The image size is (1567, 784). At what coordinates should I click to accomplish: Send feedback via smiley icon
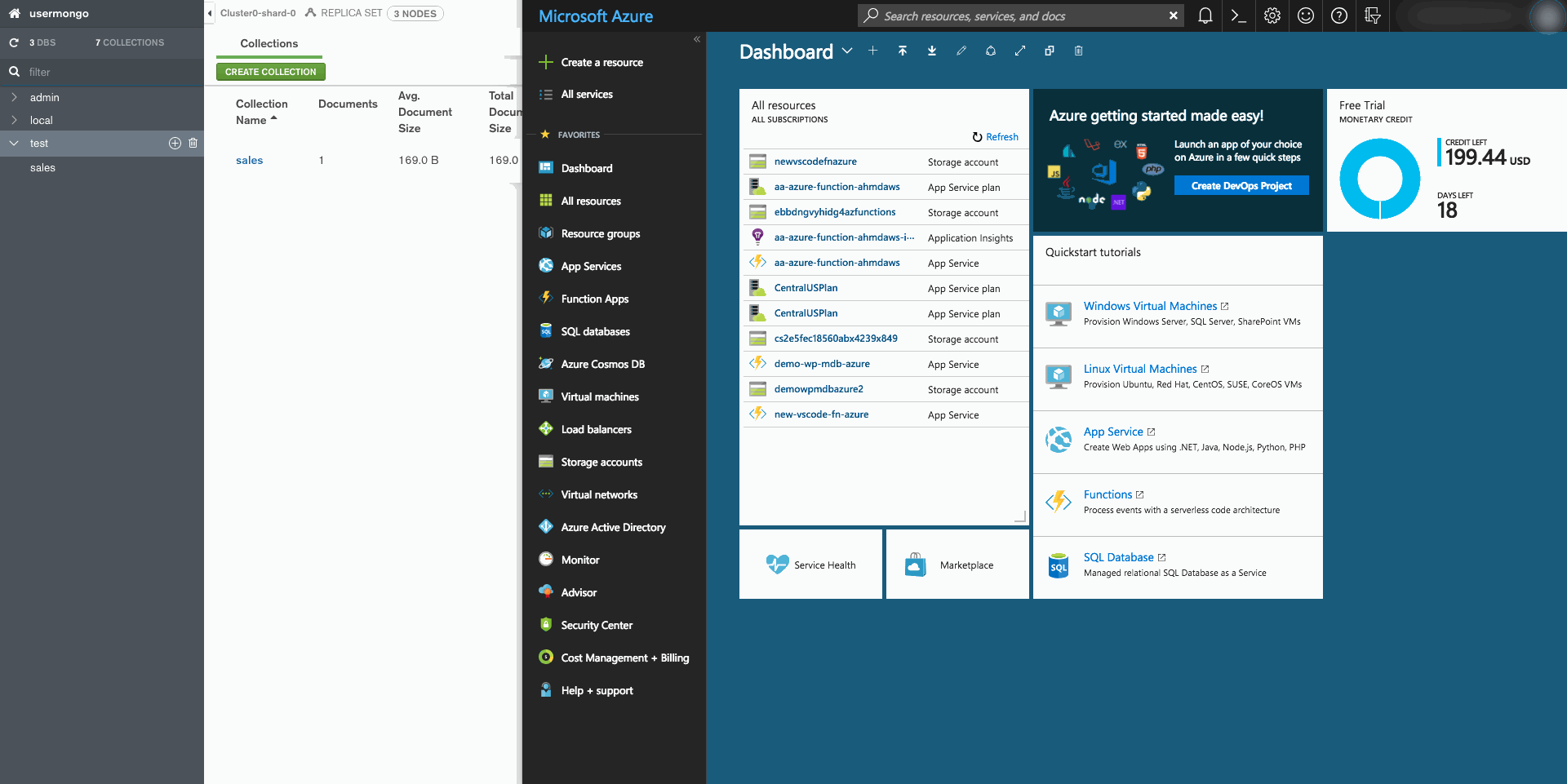1305,16
